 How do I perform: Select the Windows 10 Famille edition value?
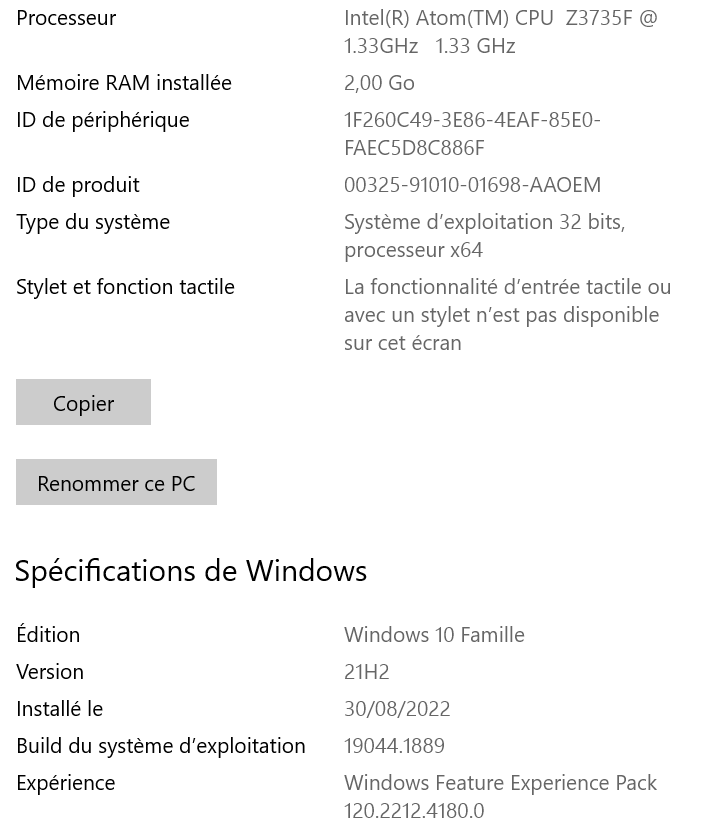coord(434,635)
